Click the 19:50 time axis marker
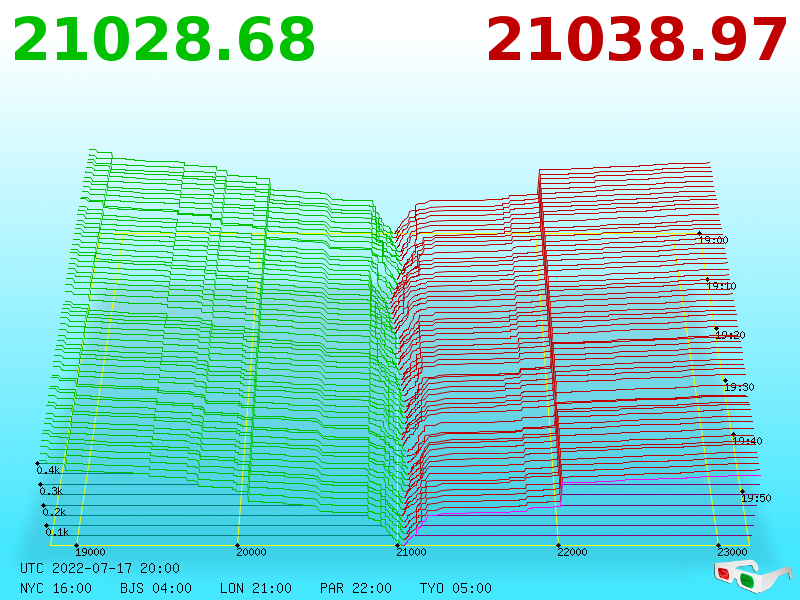 coord(756,498)
